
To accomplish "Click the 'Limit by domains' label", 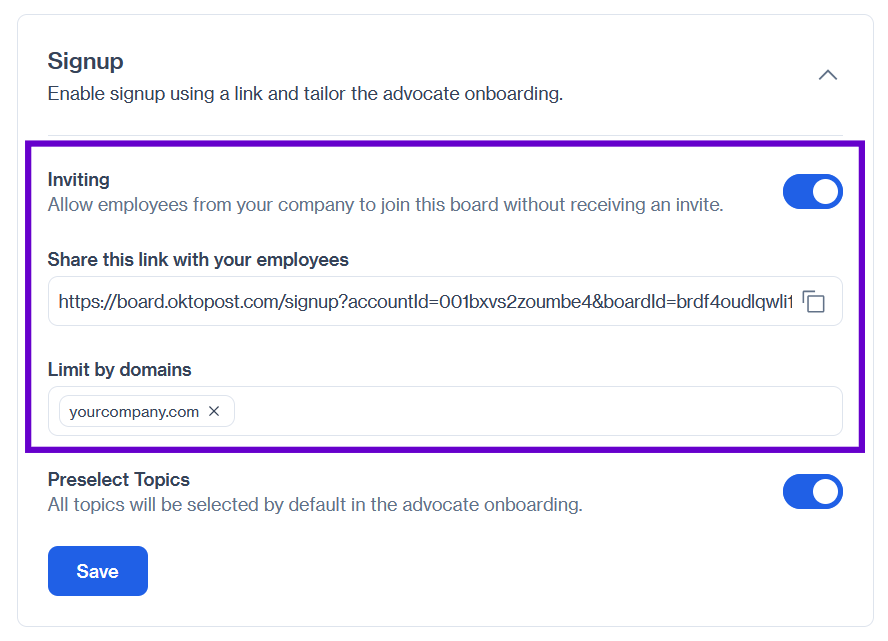I will pyautogui.click(x=119, y=369).
